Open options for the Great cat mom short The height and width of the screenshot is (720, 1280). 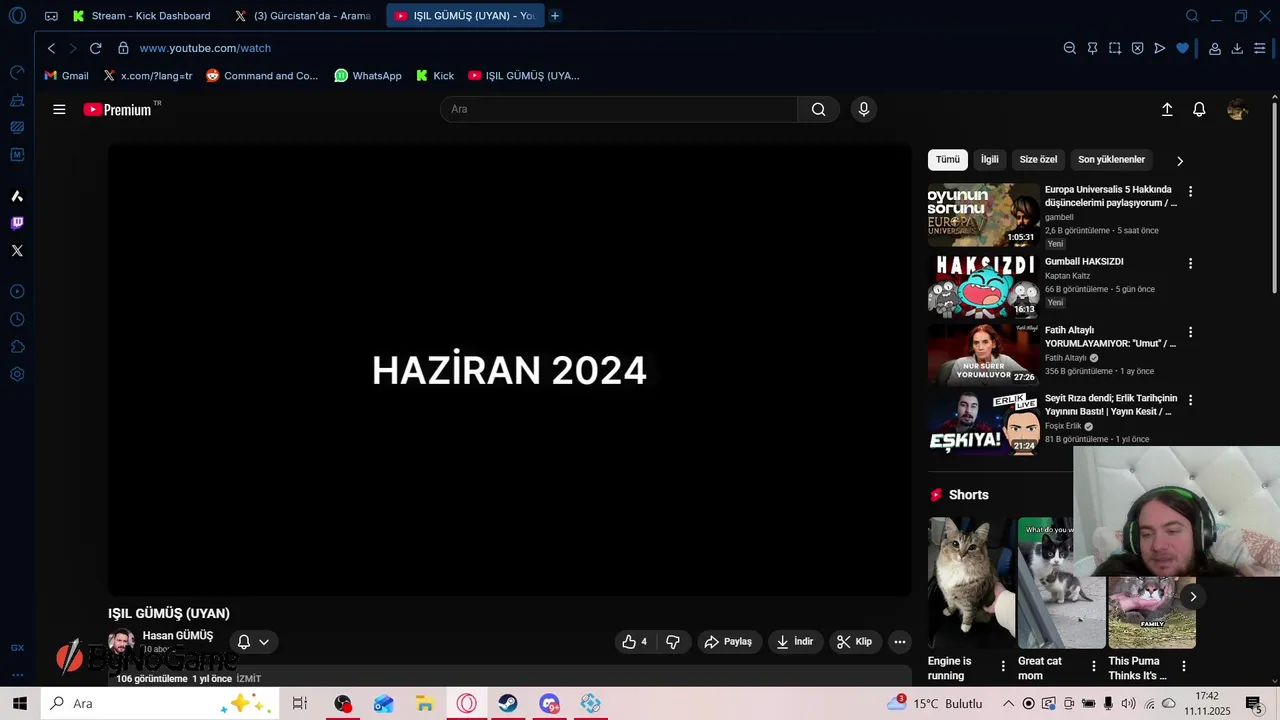click(x=1094, y=666)
